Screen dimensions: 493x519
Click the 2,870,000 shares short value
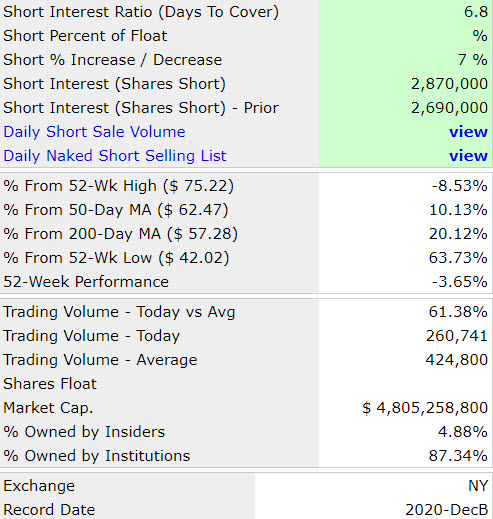pos(449,84)
